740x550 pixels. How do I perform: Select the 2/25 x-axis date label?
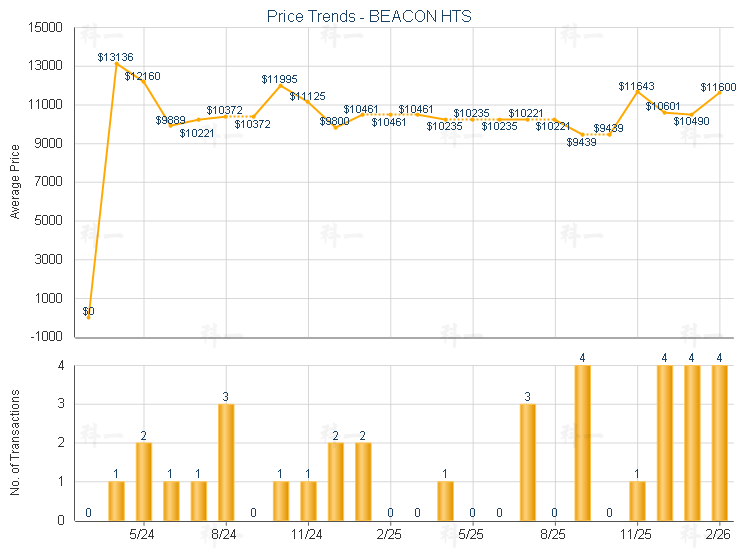(x=391, y=535)
